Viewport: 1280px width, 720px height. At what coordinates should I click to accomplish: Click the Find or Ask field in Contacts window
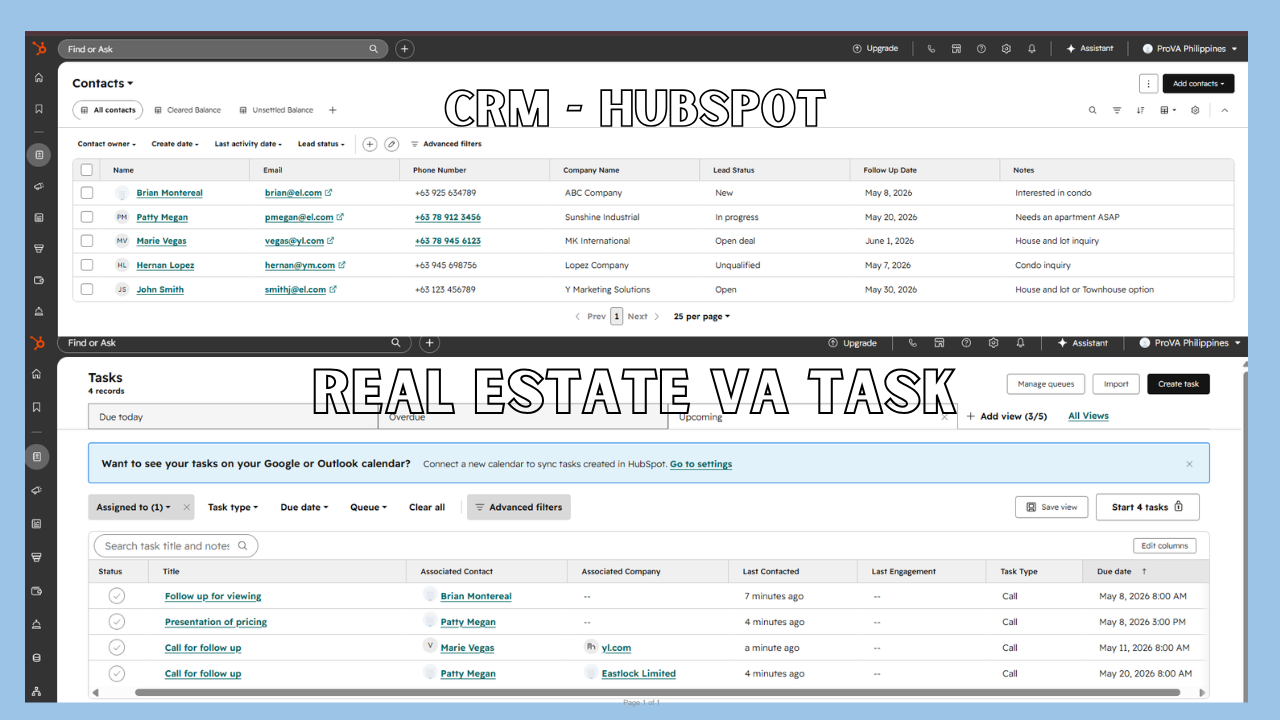[222, 48]
